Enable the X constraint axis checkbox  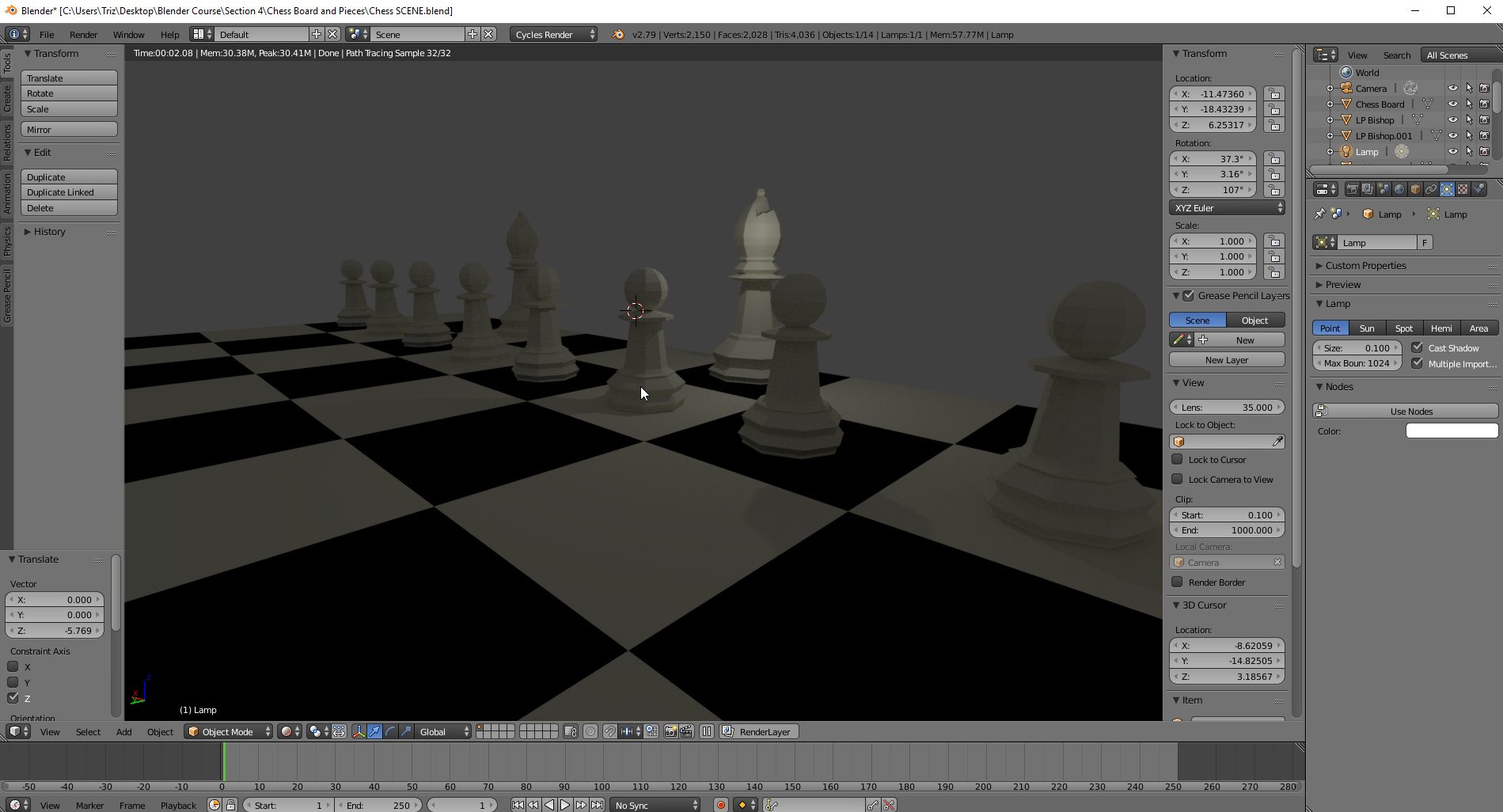pos(13,667)
